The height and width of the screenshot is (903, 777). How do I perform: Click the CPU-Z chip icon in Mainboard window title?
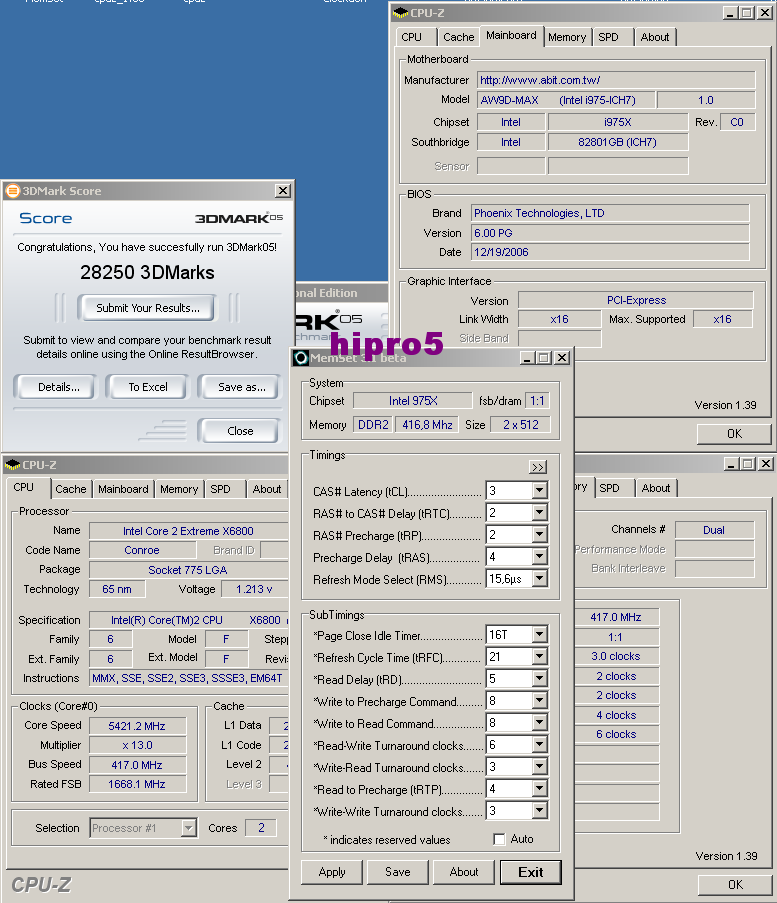tap(400, 13)
